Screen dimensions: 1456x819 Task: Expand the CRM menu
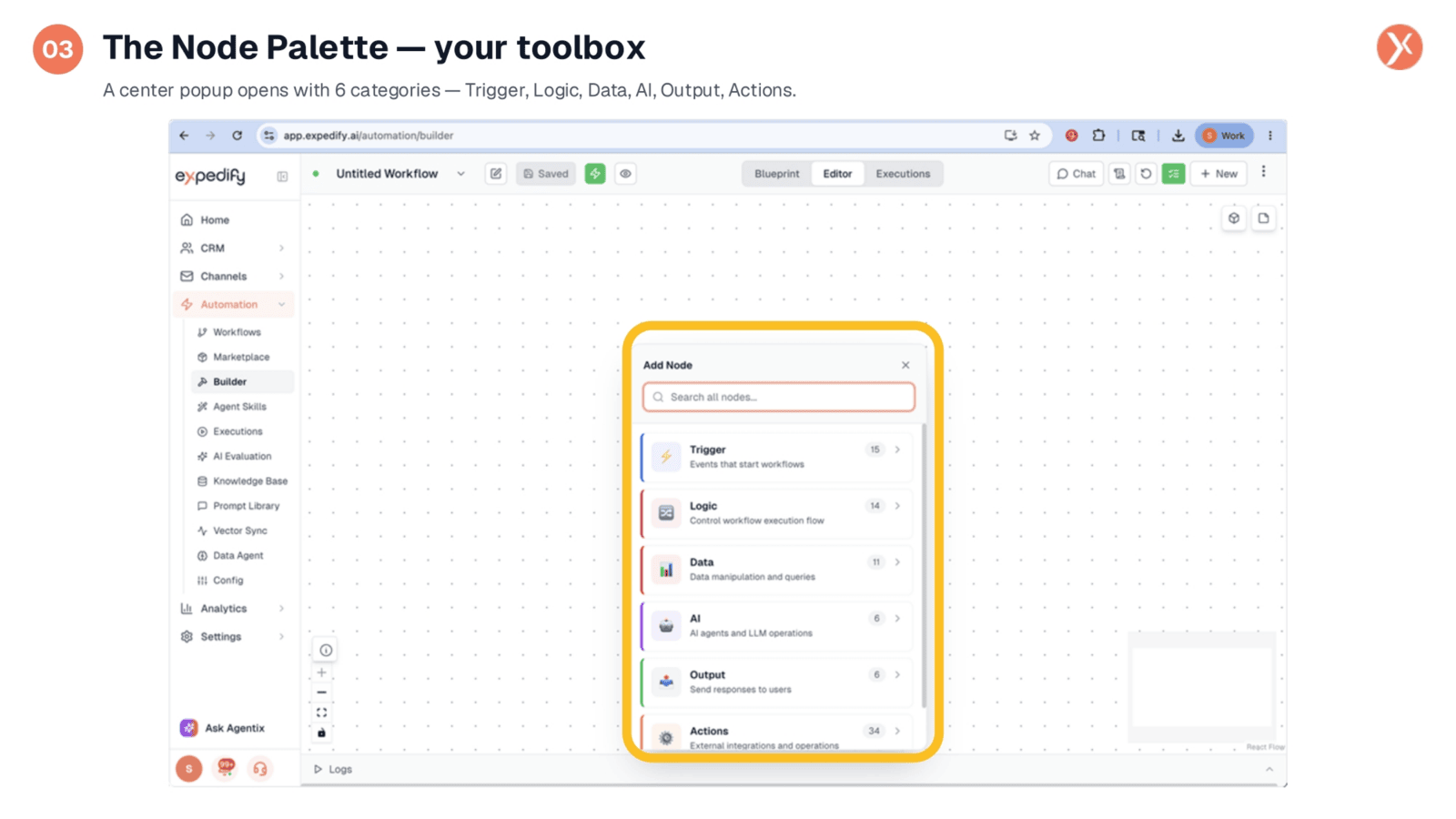click(233, 248)
